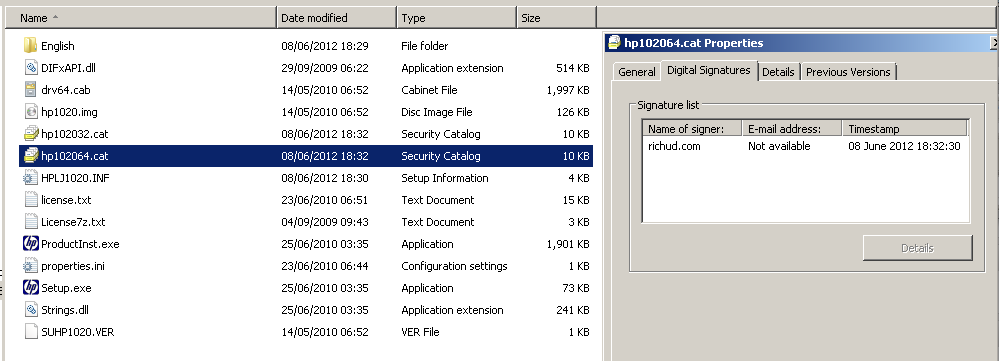The image size is (999, 361).
Task: Select the Digital Signatures tab
Action: click(x=708, y=71)
